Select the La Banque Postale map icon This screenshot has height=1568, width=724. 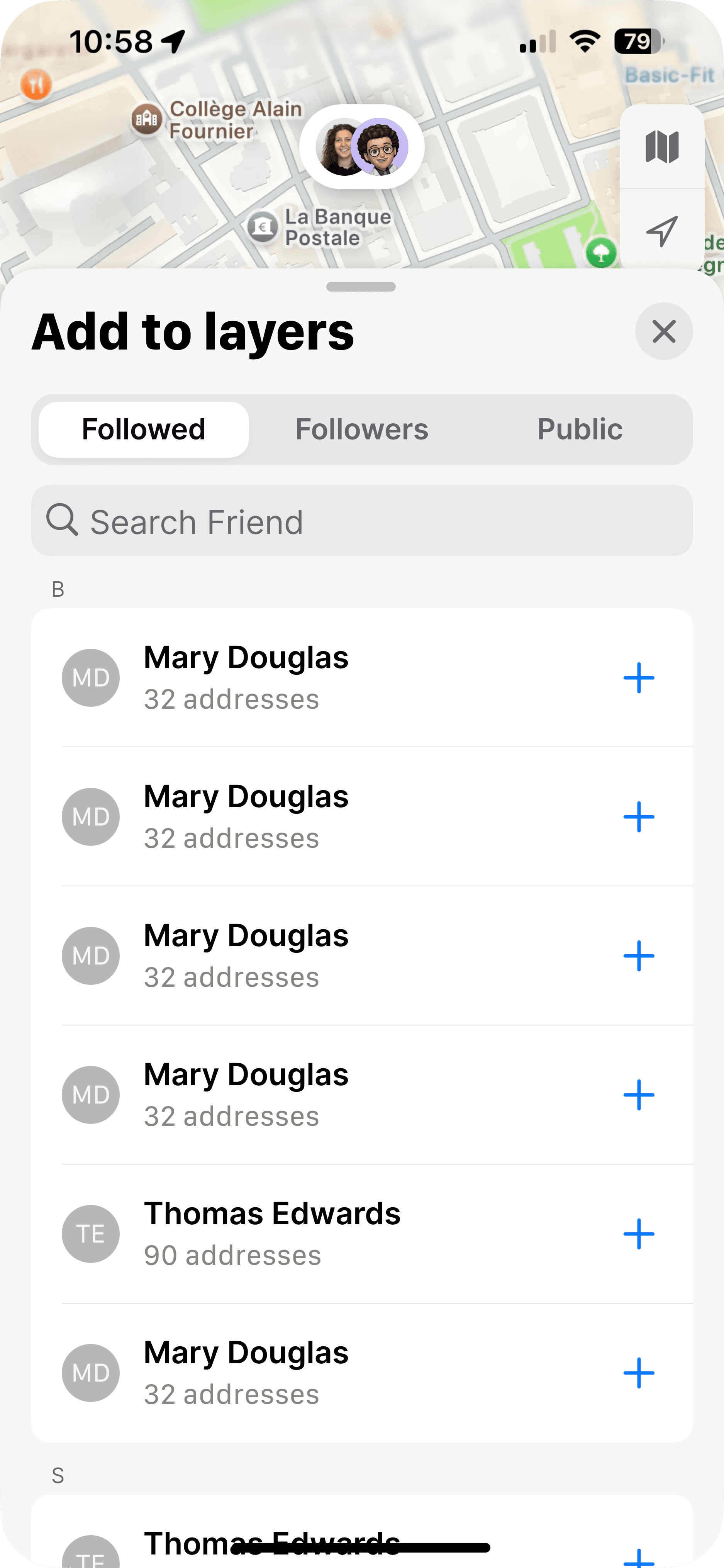pyautogui.click(x=263, y=227)
